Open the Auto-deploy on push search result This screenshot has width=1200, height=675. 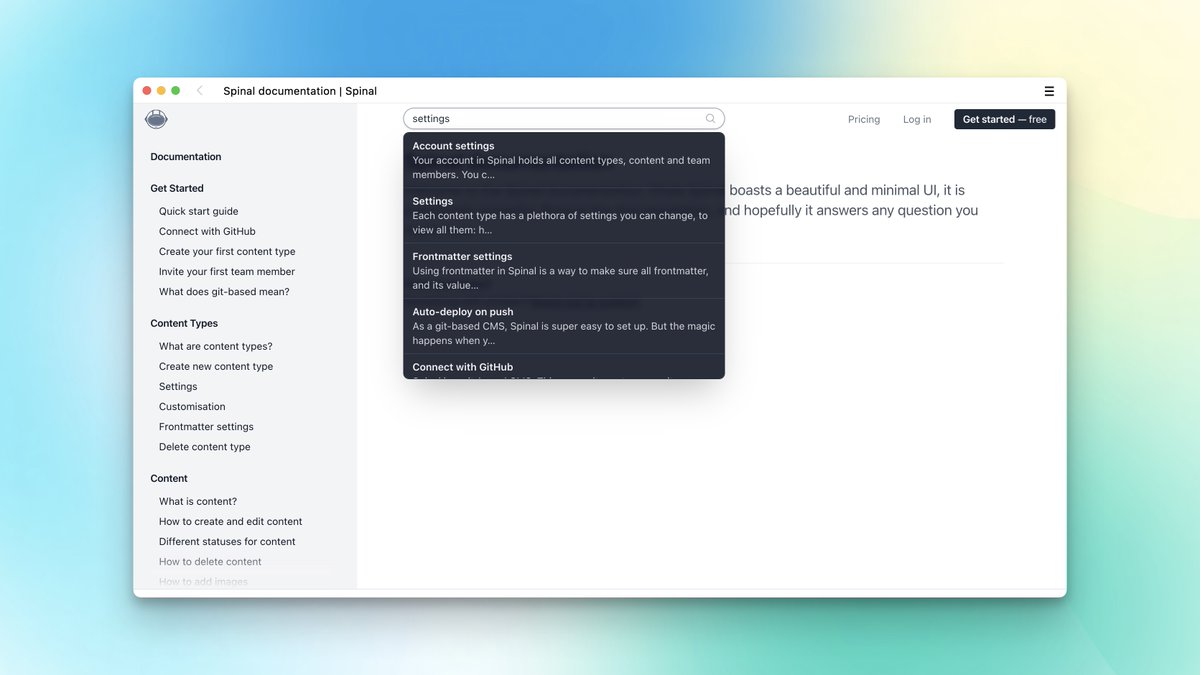(564, 326)
